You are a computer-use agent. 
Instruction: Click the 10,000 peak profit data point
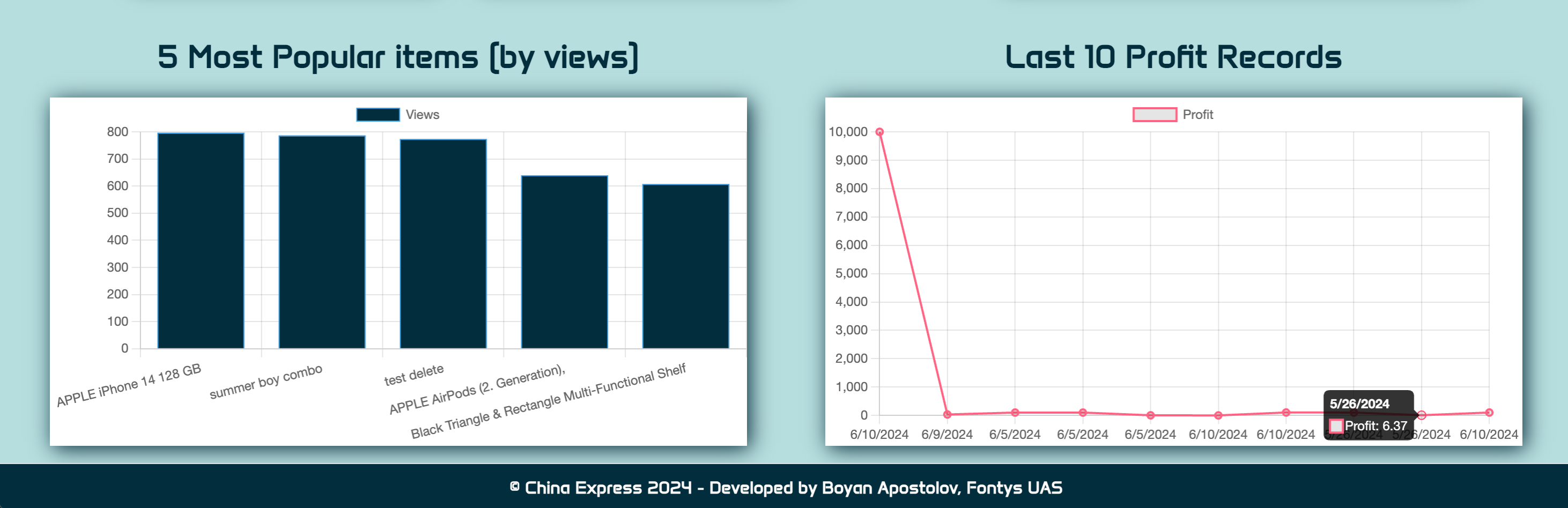click(x=879, y=132)
